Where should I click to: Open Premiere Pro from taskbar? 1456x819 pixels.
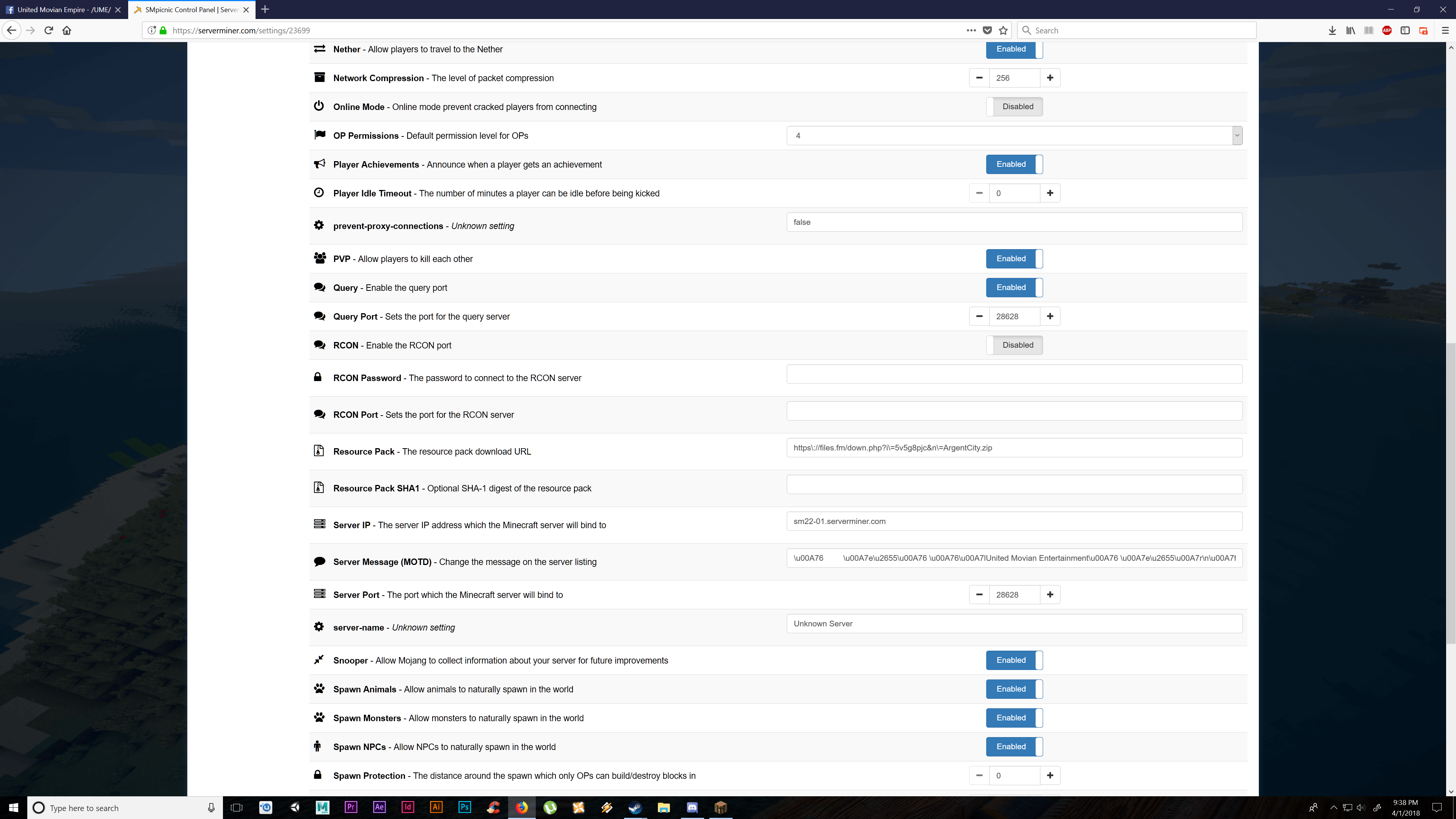click(351, 807)
